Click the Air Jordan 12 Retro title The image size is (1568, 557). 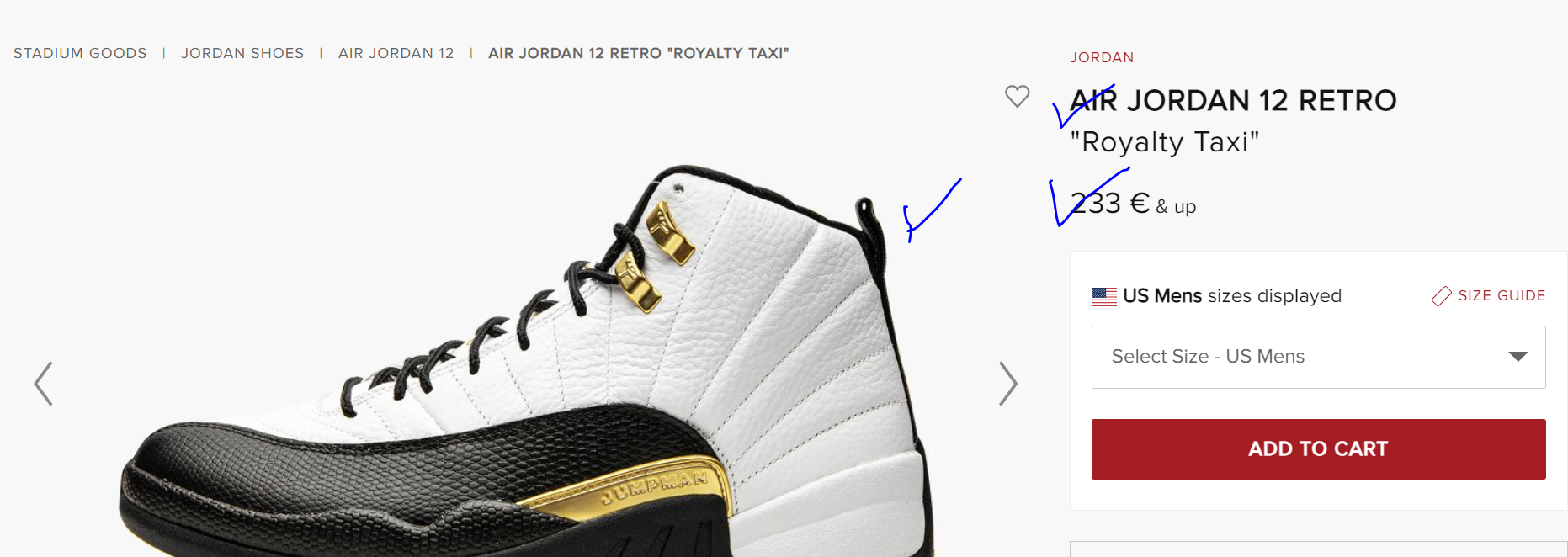click(x=1233, y=101)
